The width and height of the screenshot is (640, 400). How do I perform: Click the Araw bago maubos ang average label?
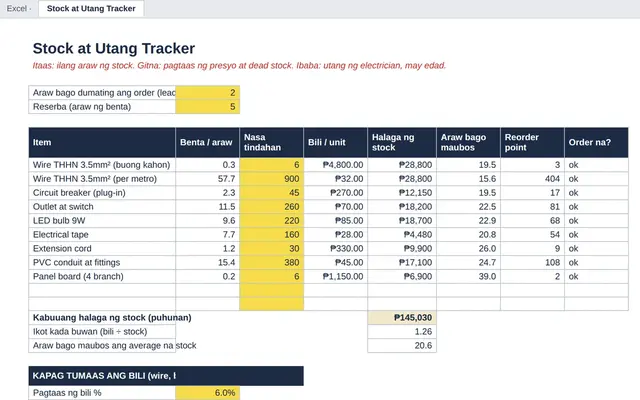tap(114, 345)
